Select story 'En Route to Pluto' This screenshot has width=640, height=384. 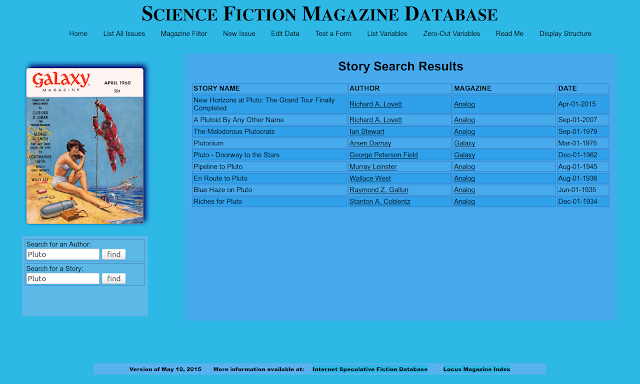[x=270, y=178]
